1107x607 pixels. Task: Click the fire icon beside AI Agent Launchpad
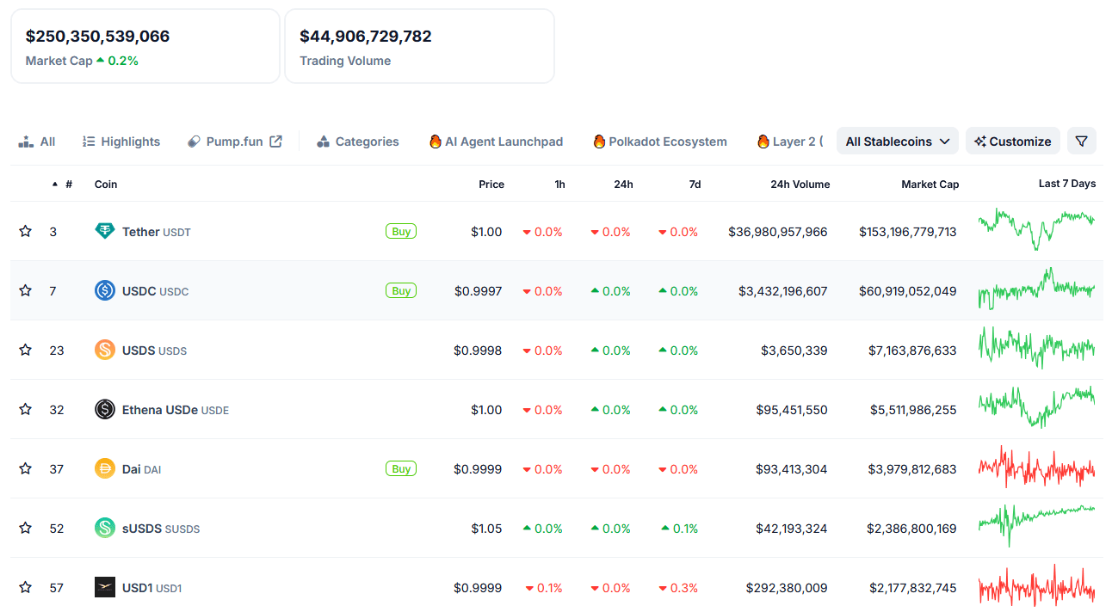[x=435, y=141]
